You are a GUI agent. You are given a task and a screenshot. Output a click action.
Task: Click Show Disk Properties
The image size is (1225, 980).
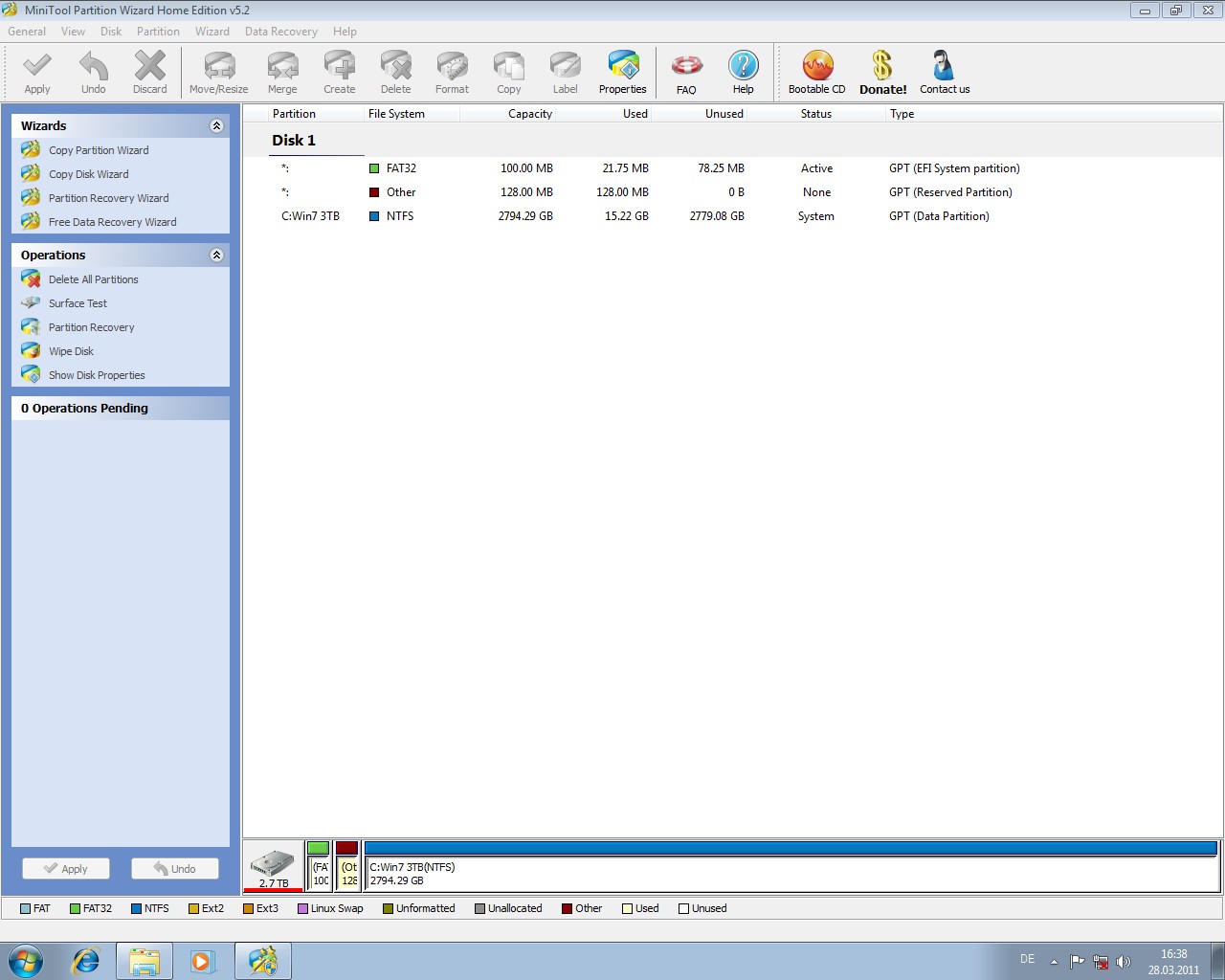(97, 375)
